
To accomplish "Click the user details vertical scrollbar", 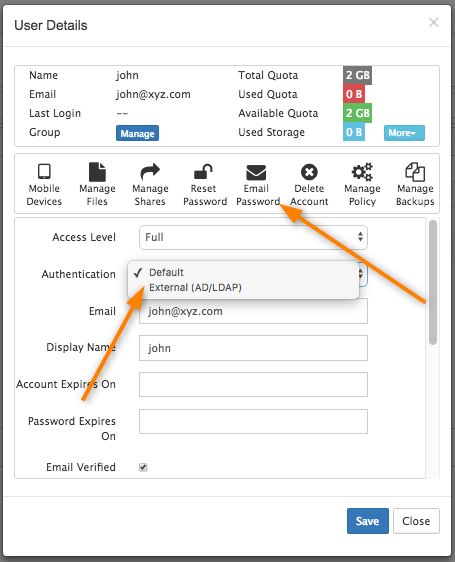I will [433, 282].
